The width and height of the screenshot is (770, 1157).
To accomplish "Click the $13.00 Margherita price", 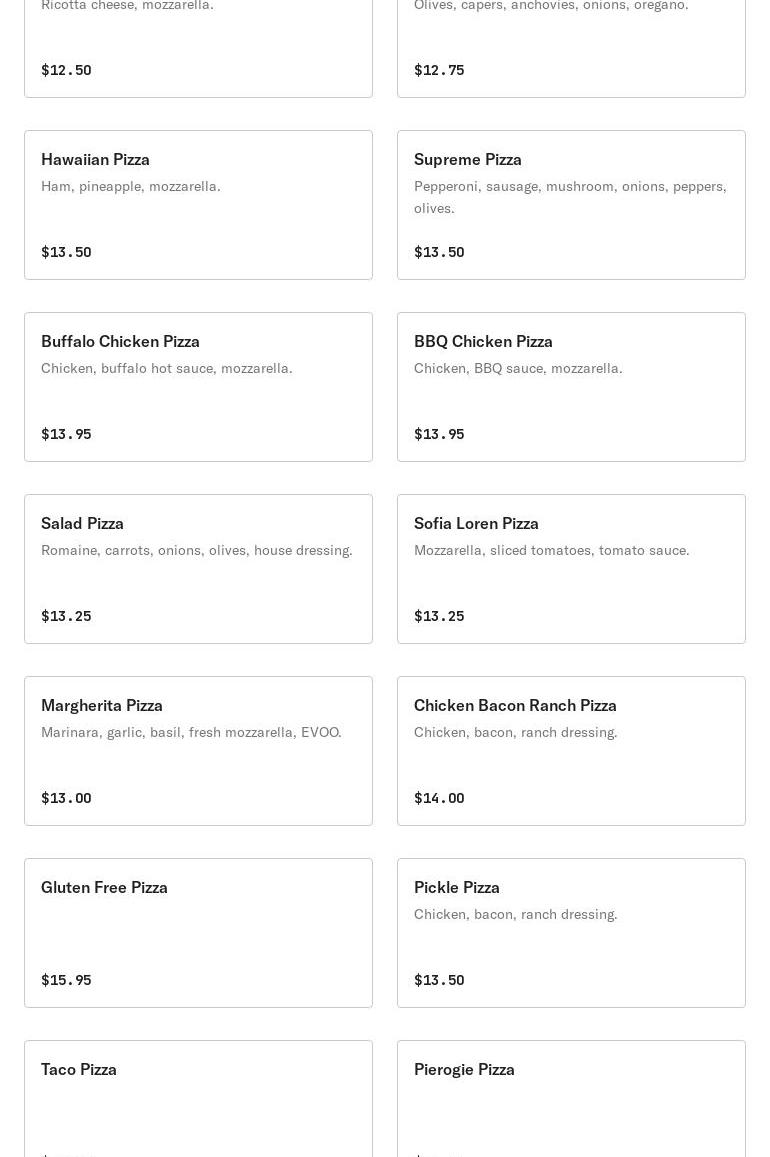I will (x=66, y=798).
